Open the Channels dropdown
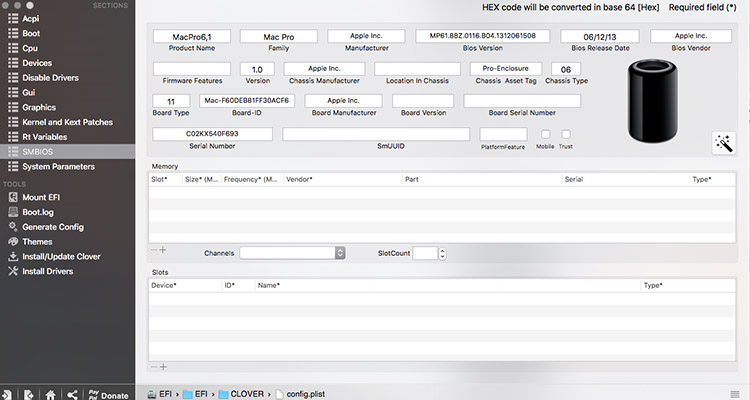Image resolution: width=750 pixels, height=400 pixels. point(292,253)
